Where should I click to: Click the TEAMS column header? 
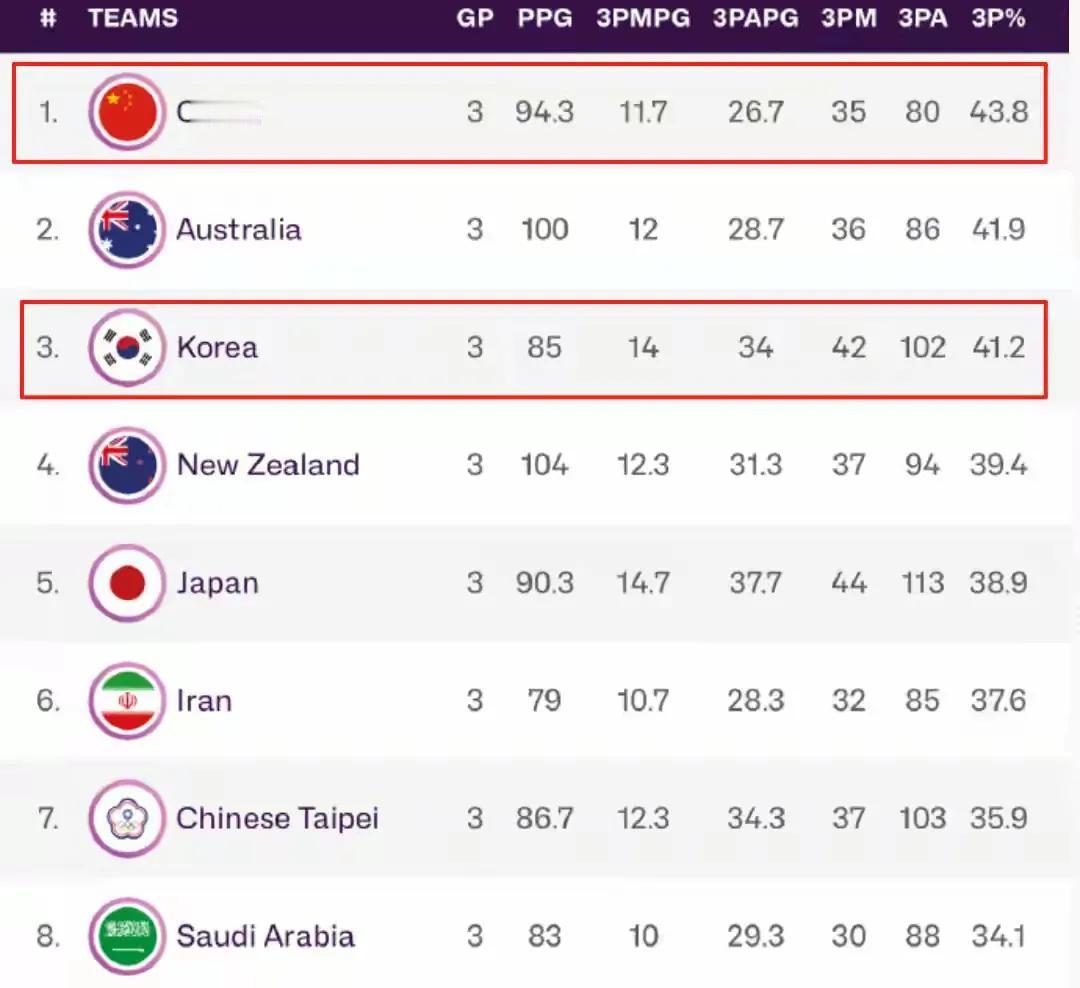pyautogui.click(x=133, y=18)
